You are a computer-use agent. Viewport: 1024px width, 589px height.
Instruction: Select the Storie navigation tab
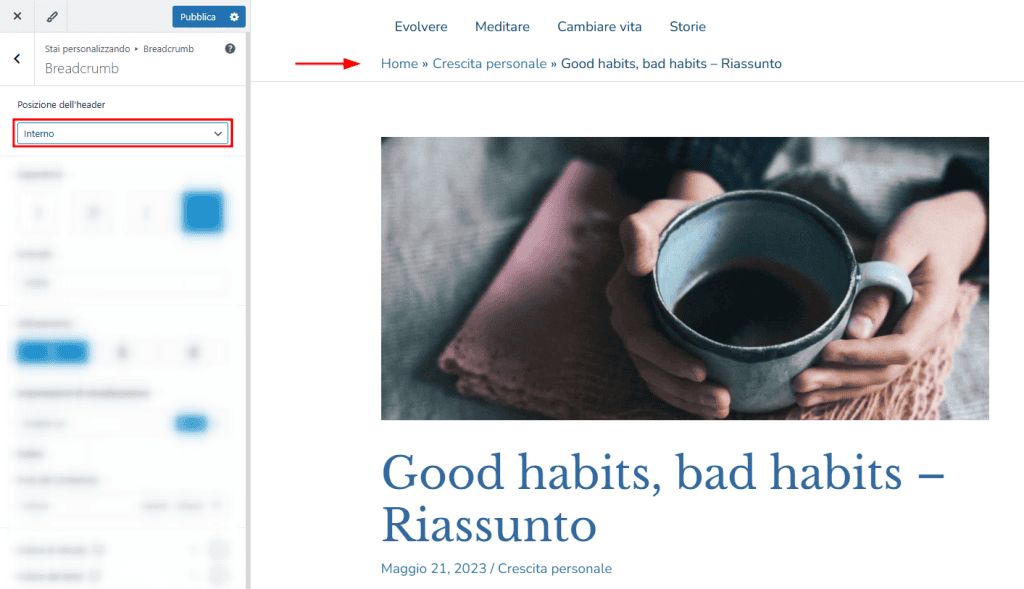click(x=687, y=26)
